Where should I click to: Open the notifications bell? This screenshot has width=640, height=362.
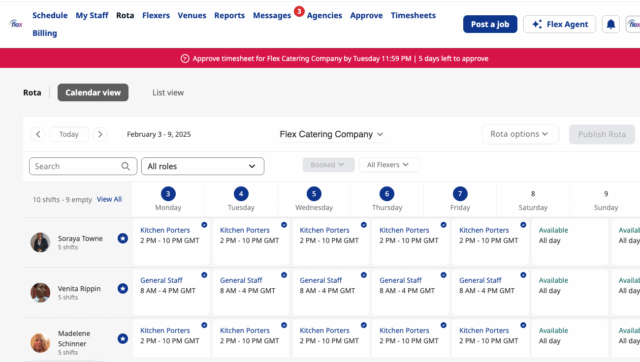pos(611,24)
